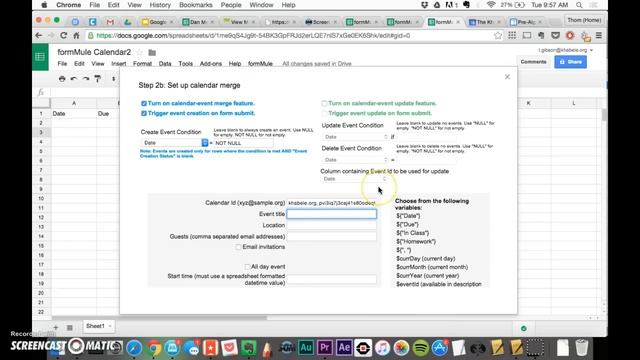Click the Location input field

pyautogui.click(x=331, y=225)
